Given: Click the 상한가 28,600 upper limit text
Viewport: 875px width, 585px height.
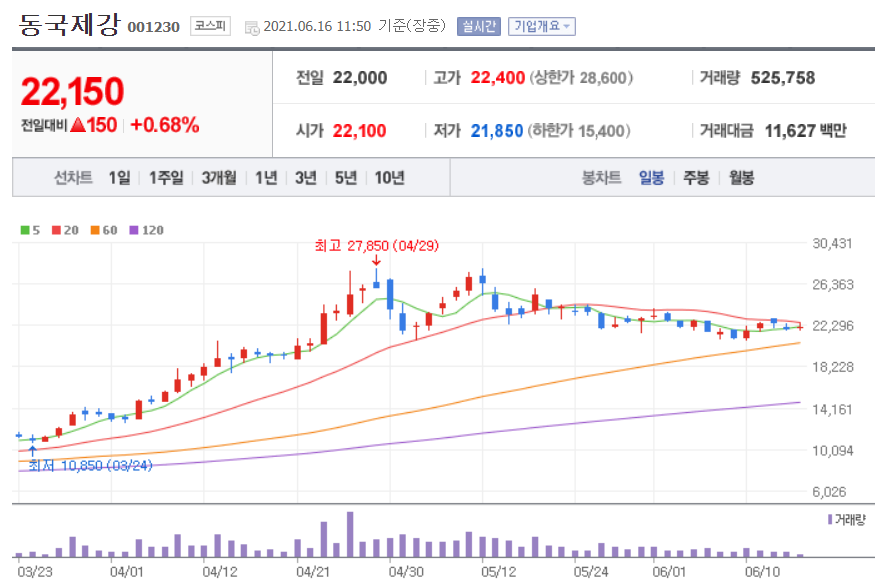Looking at the screenshot, I should (581, 78).
